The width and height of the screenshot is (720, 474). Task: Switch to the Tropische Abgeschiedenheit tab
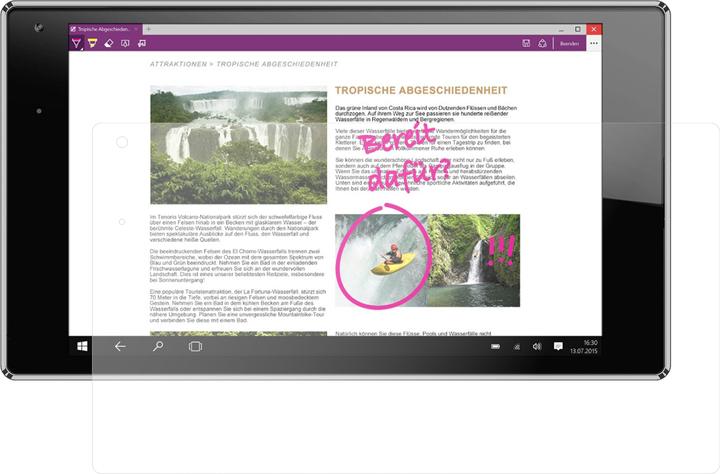coord(102,29)
